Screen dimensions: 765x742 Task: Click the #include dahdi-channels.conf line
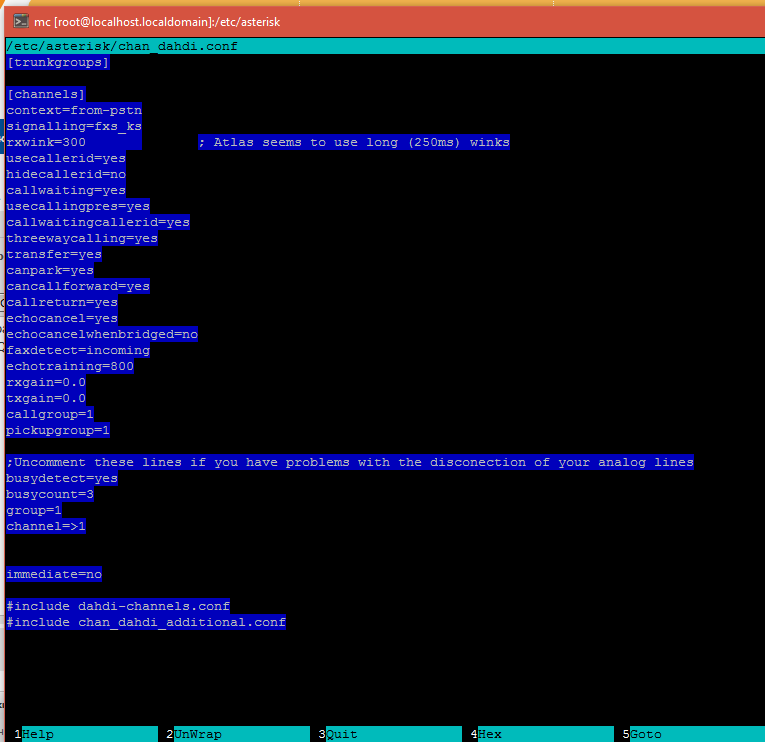(x=118, y=606)
